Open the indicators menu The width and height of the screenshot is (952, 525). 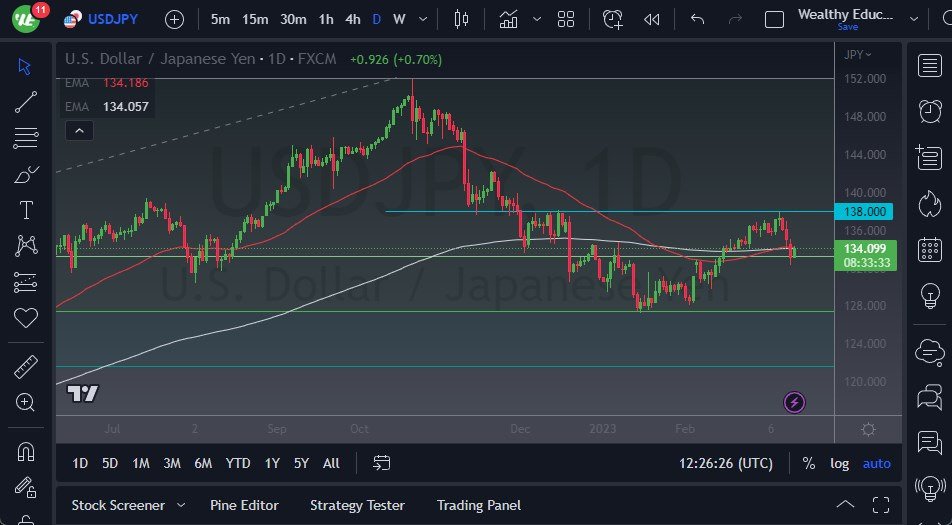[x=509, y=19]
